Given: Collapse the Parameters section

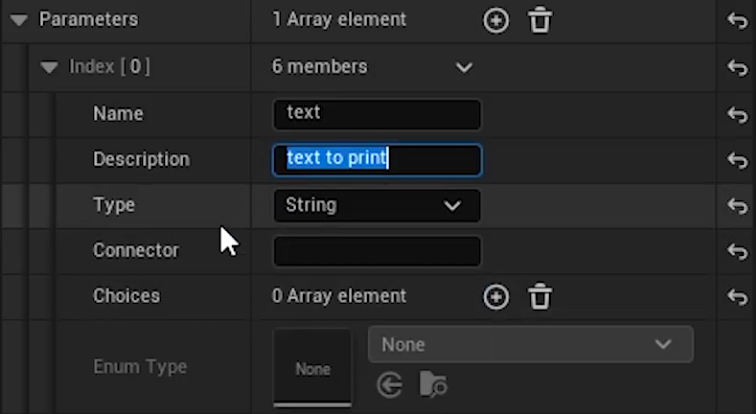Looking at the screenshot, I should pyautogui.click(x=19, y=20).
